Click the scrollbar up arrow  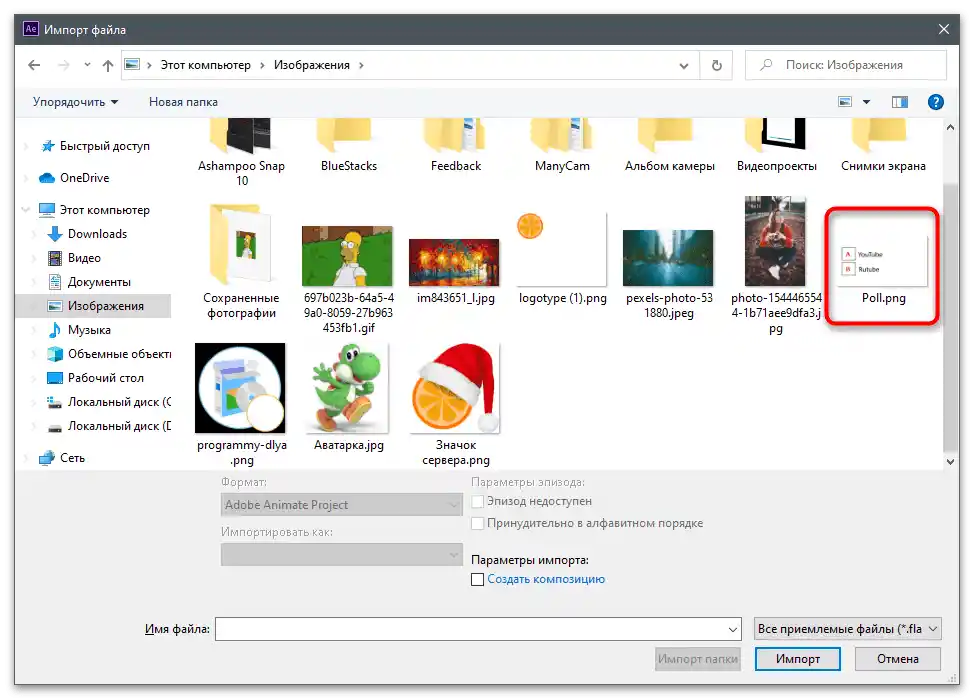pos(950,127)
